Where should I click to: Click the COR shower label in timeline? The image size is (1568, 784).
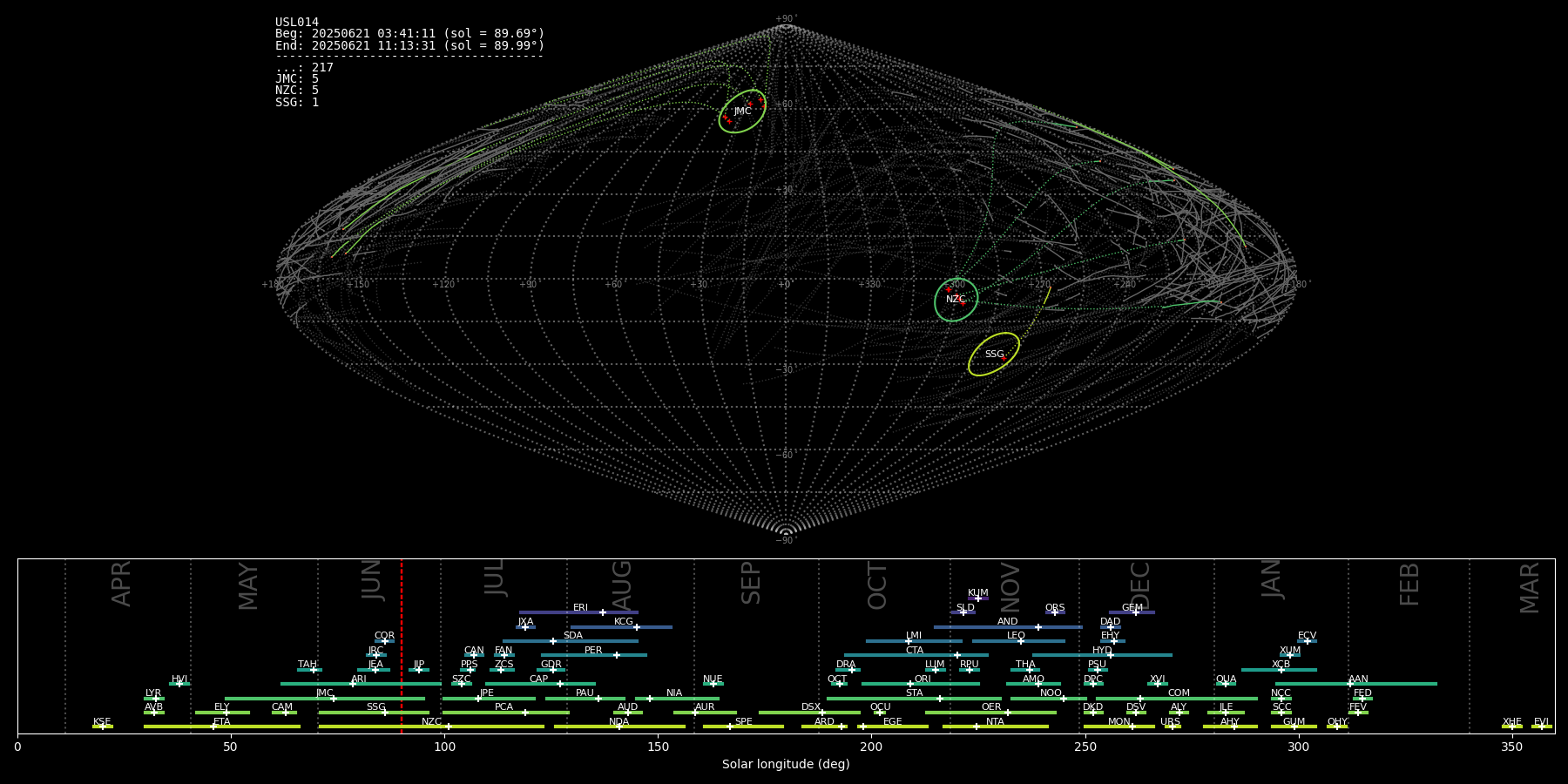[384, 636]
